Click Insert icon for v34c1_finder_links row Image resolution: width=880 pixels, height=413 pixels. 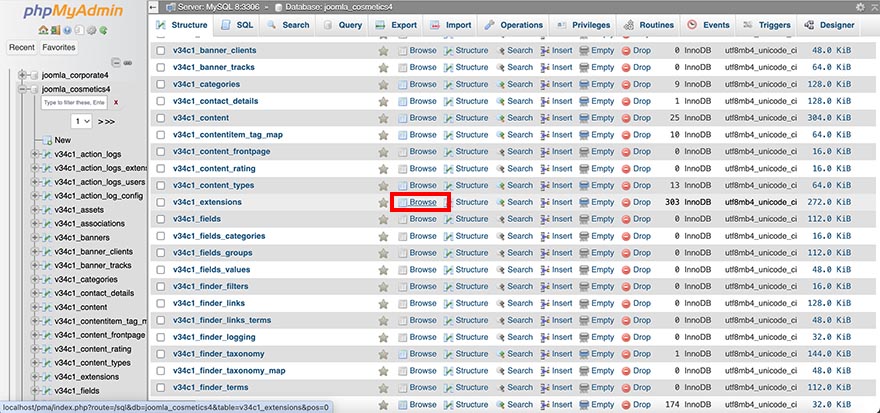click(x=545, y=303)
